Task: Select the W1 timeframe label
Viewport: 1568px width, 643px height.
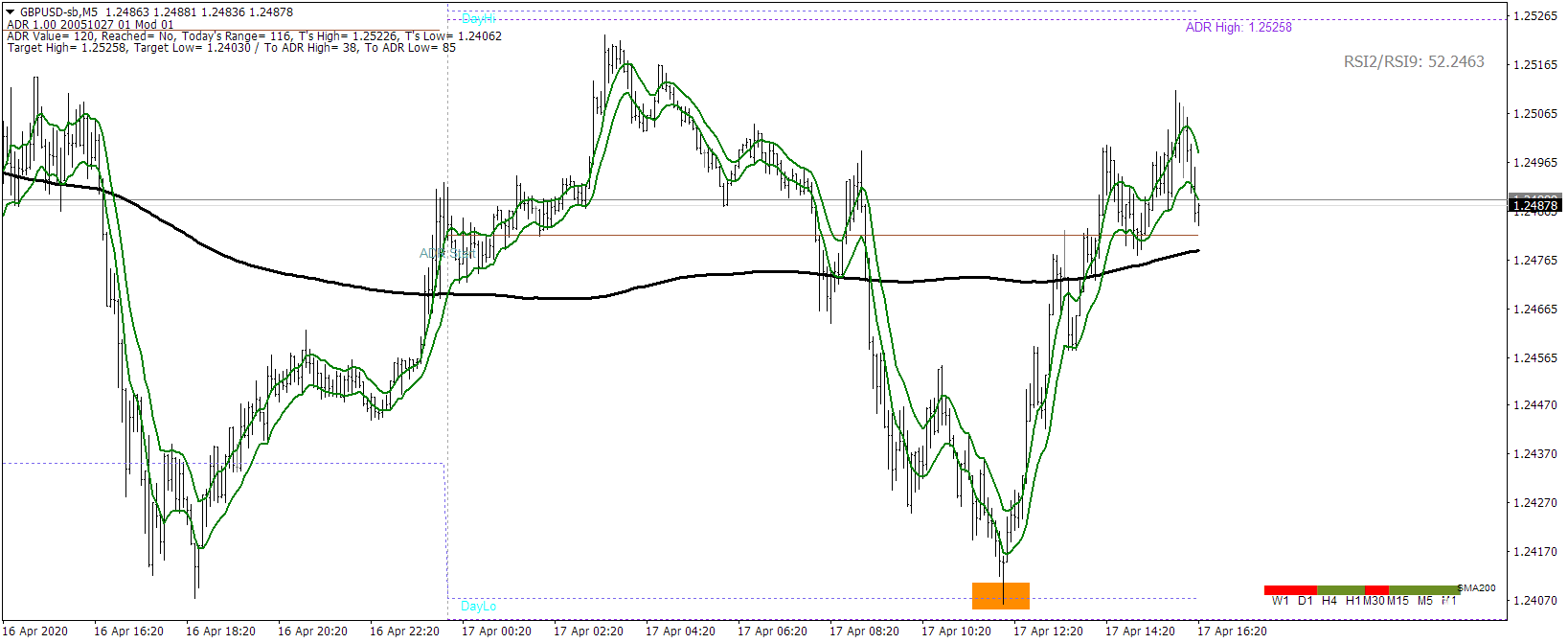Action: point(1281,601)
